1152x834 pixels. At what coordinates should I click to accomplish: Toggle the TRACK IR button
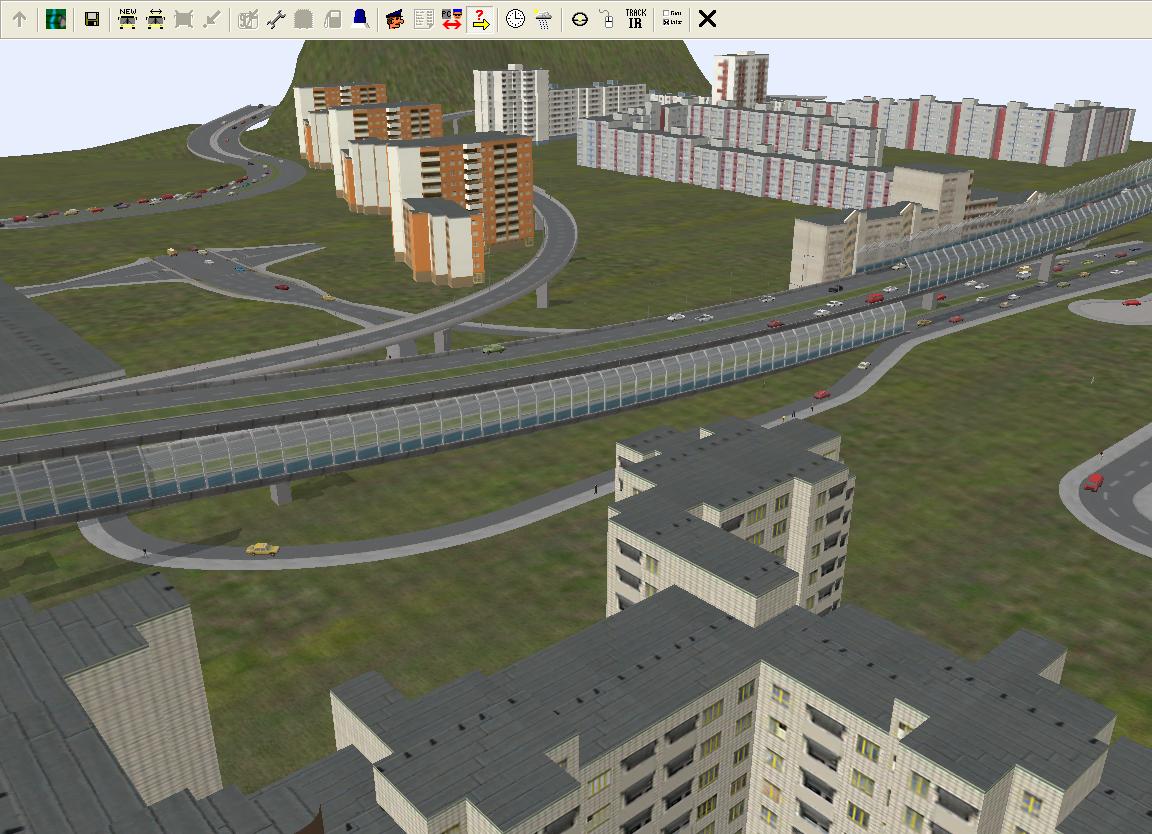(x=635, y=19)
